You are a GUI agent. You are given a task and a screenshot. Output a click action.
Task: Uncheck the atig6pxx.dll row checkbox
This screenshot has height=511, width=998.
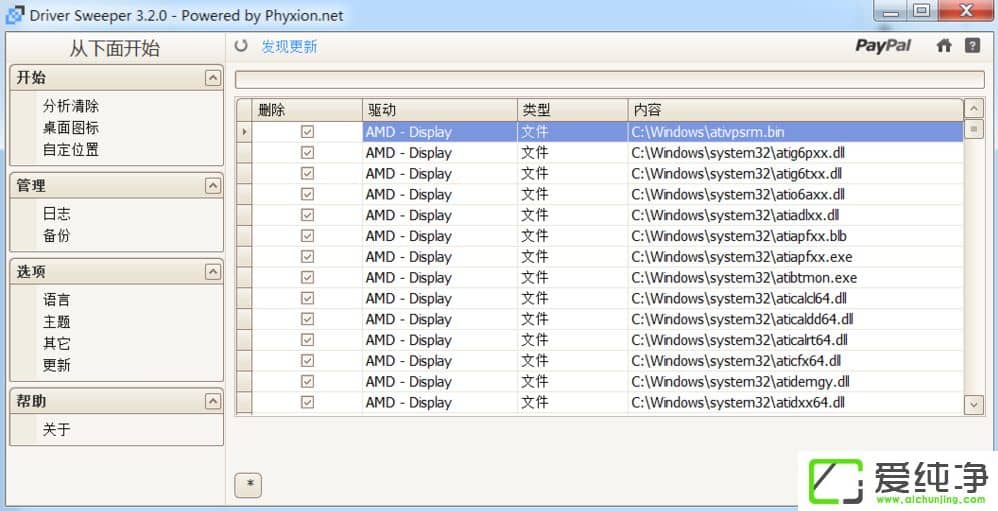click(x=307, y=153)
